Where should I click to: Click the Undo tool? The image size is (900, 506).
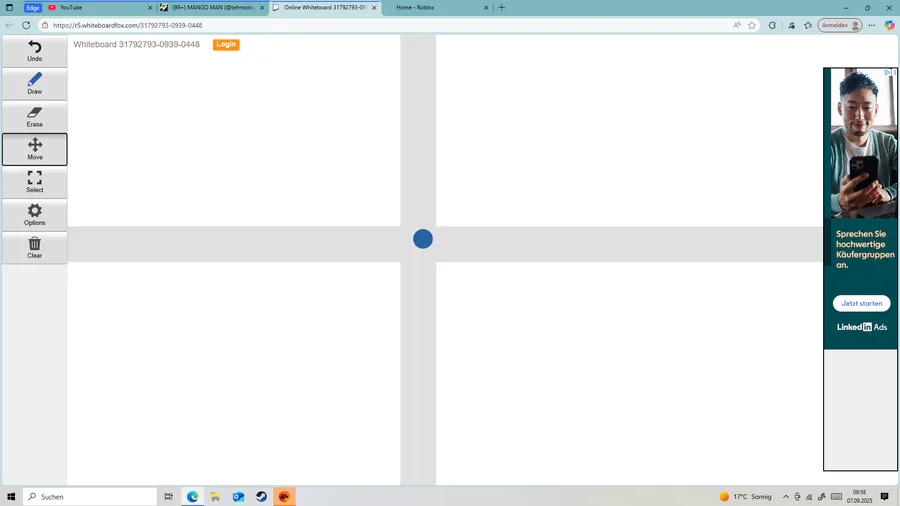click(34, 51)
